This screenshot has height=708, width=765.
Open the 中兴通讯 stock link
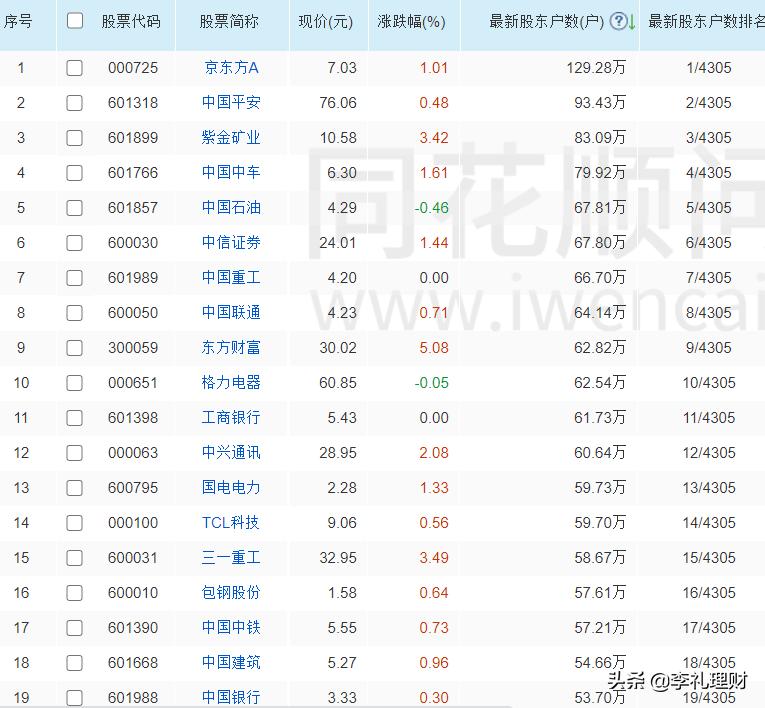coord(231,452)
